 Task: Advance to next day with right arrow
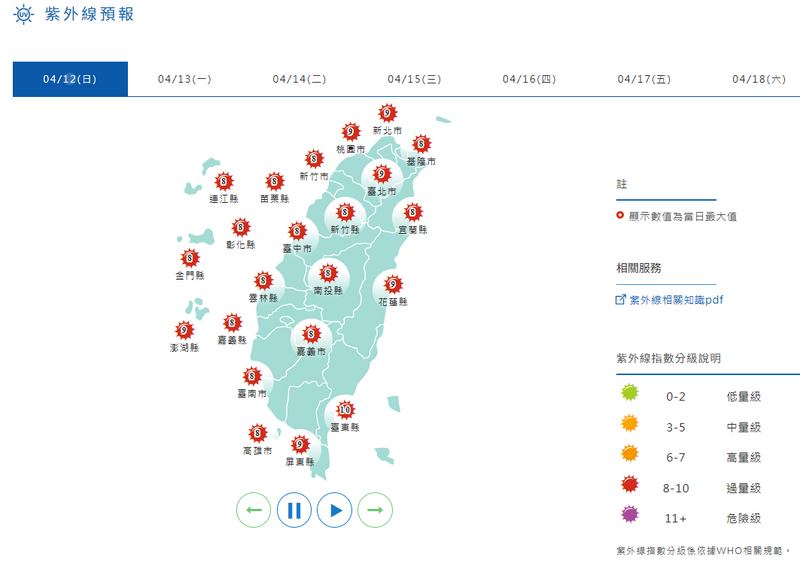375,510
